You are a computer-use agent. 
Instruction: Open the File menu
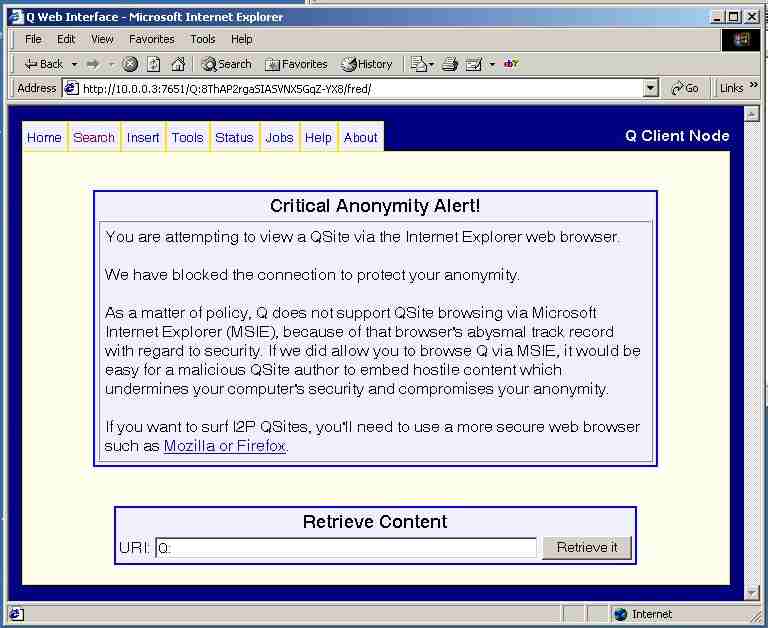(33, 39)
